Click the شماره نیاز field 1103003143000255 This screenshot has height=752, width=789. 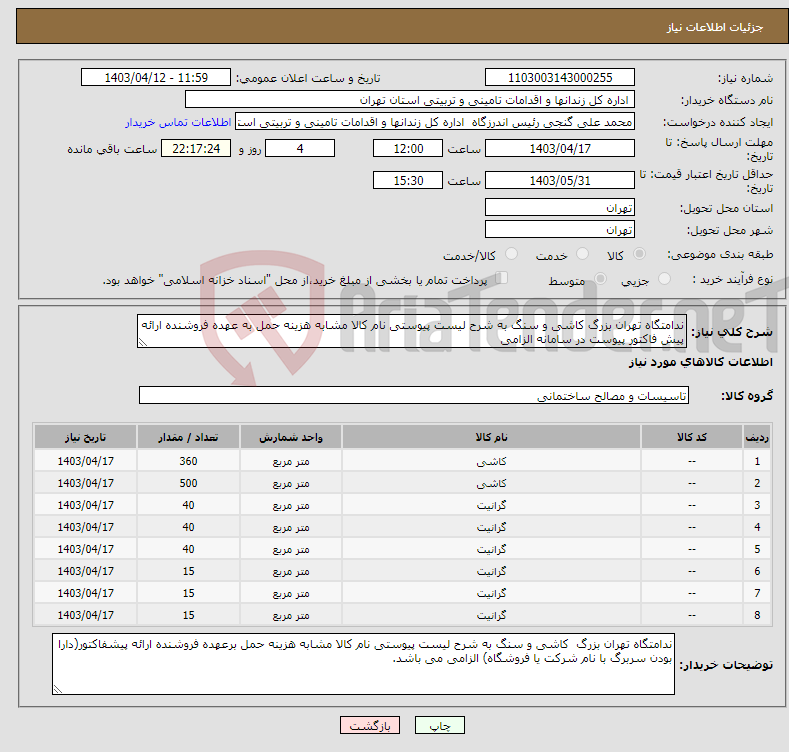pos(560,78)
